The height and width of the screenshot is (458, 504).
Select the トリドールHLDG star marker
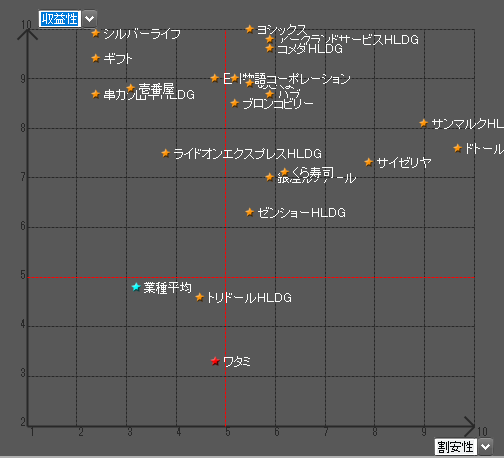pos(200,297)
